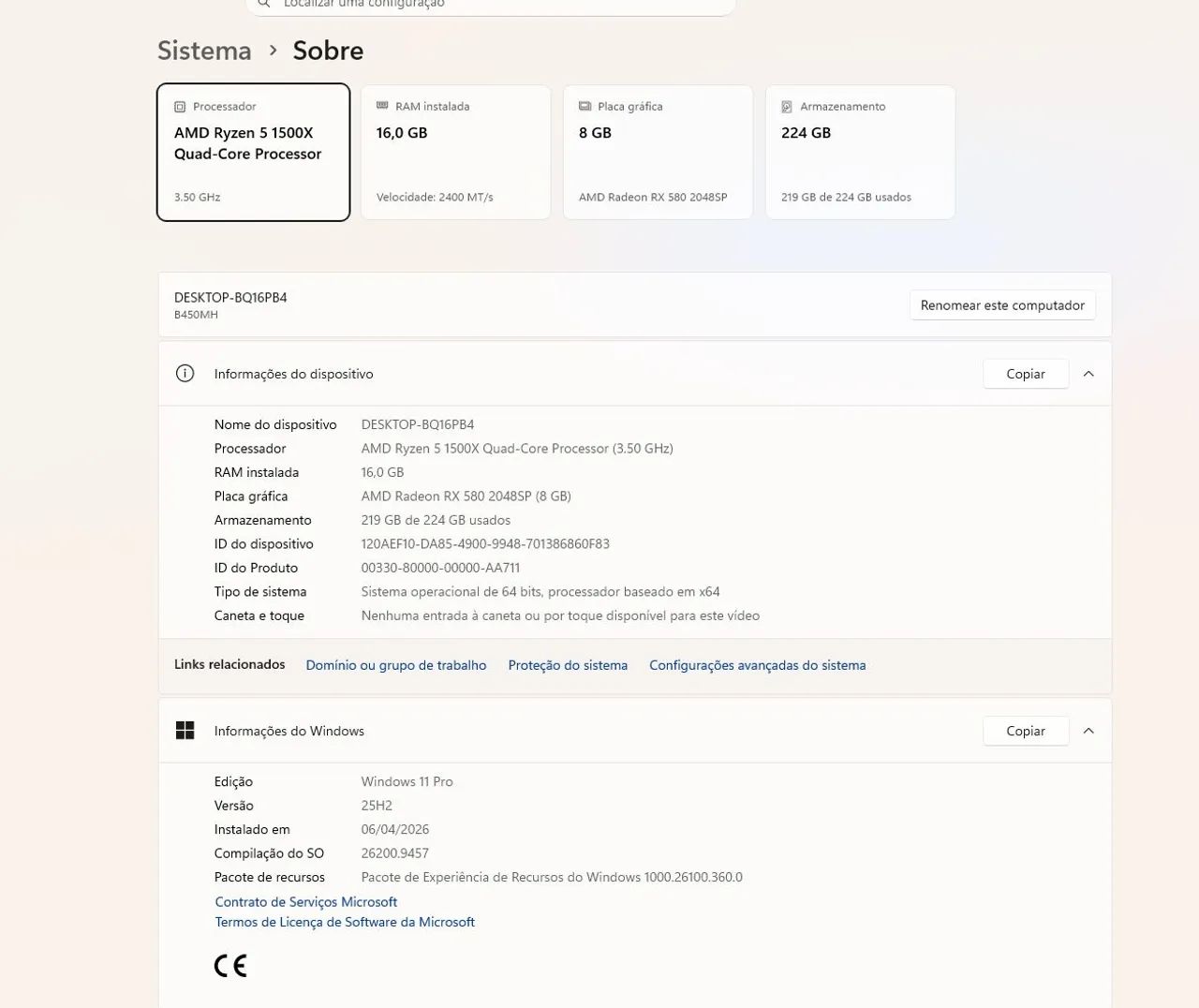The image size is (1199, 1008).
Task: Click the Sistema operacional de 64 bits value
Action: click(540, 592)
